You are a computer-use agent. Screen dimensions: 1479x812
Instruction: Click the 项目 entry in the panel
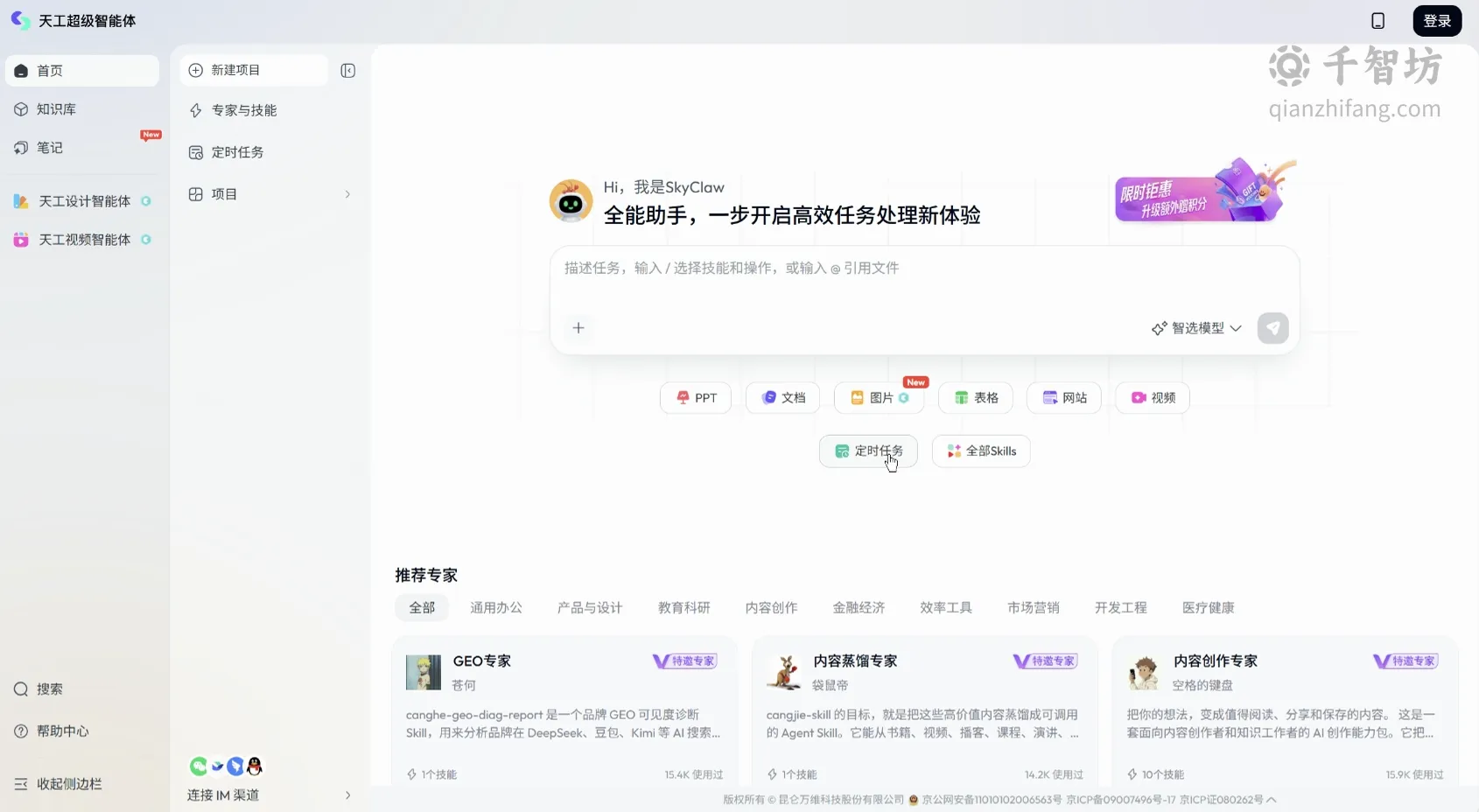(270, 194)
